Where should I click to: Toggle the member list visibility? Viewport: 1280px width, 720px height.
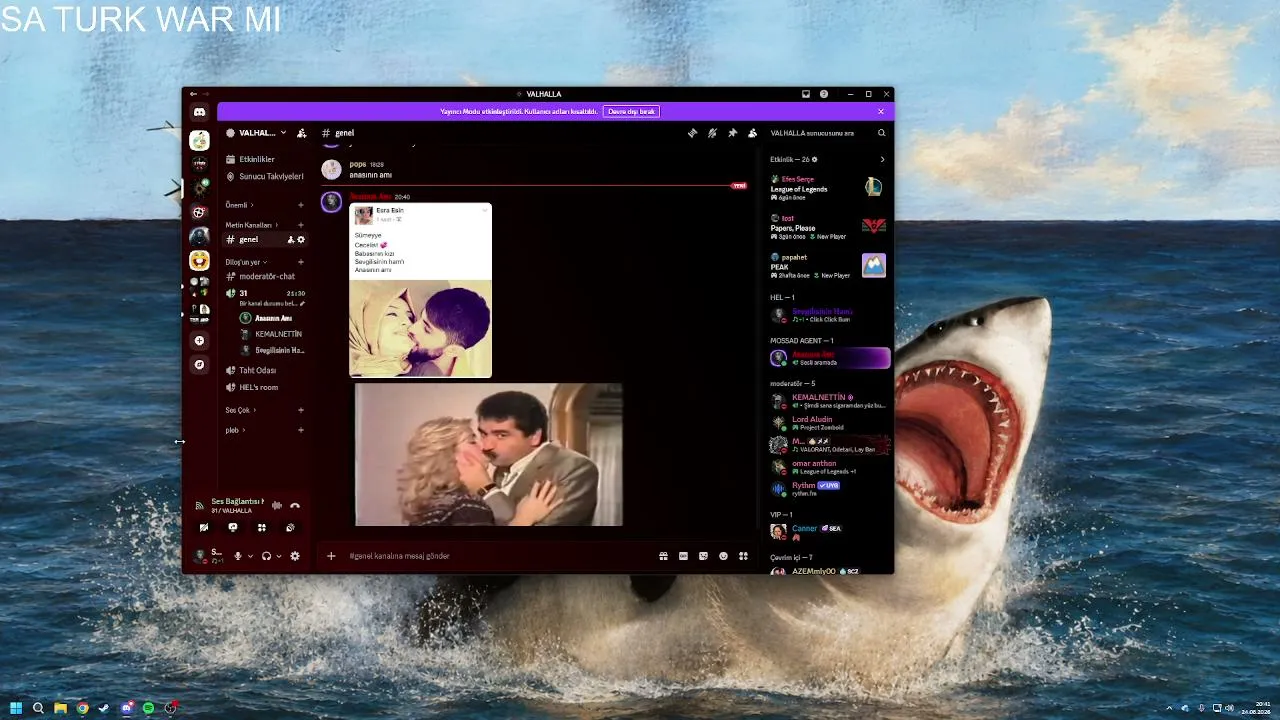pos(752,133)
